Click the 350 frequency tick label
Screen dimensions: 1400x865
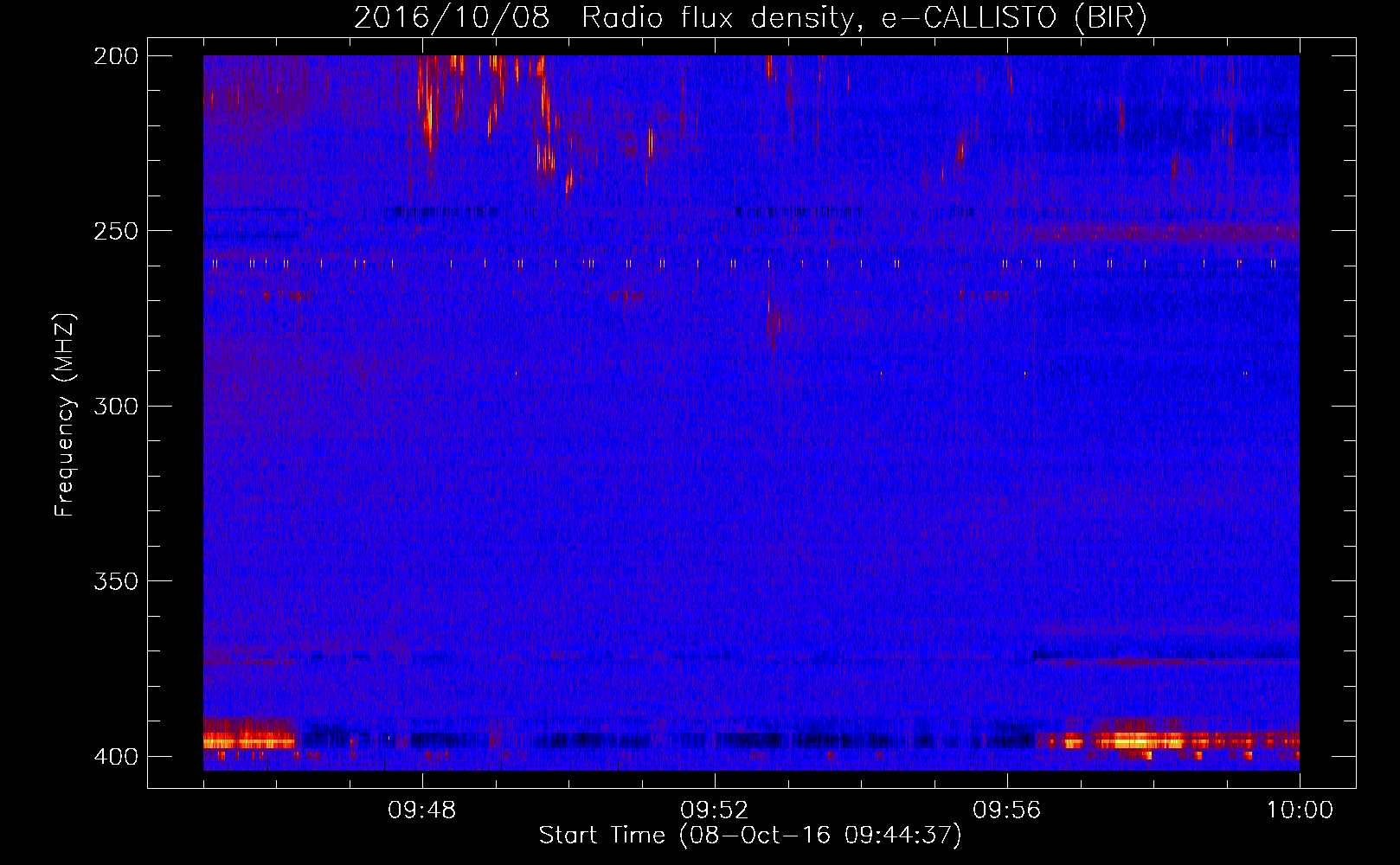(x=115, y=581)
